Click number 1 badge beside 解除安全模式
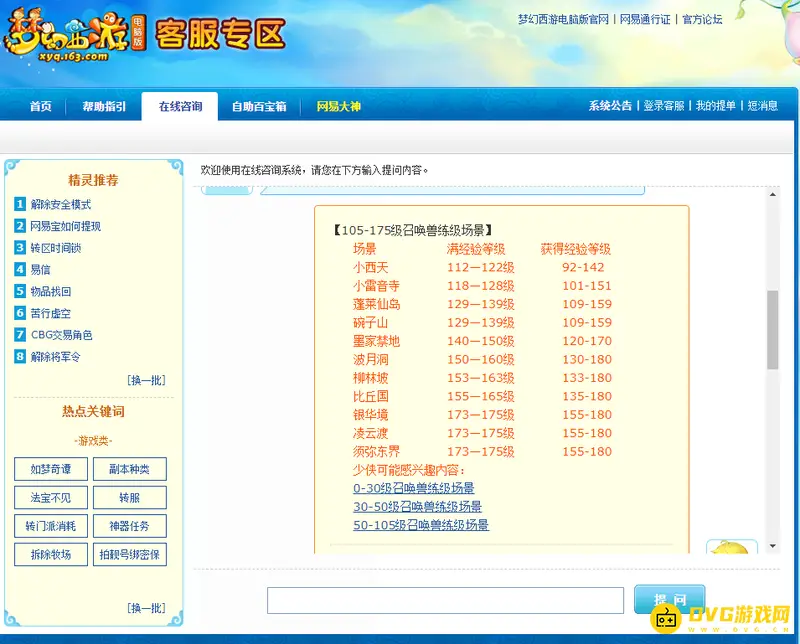This screenshot has width=800, height=644. [20, 204]
